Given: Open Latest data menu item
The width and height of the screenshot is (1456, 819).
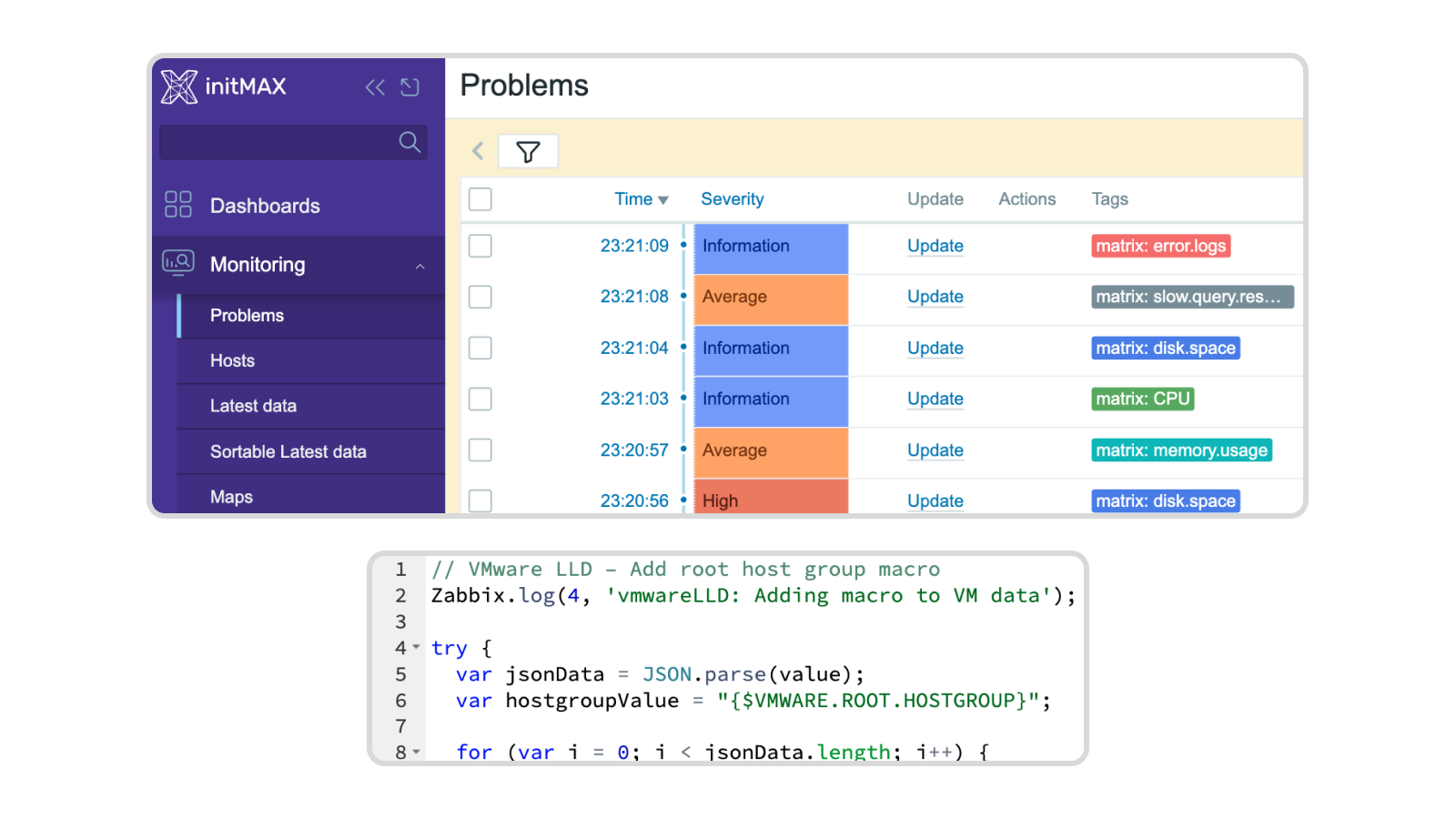Looking at the screenshot, I should coord(253,406).
